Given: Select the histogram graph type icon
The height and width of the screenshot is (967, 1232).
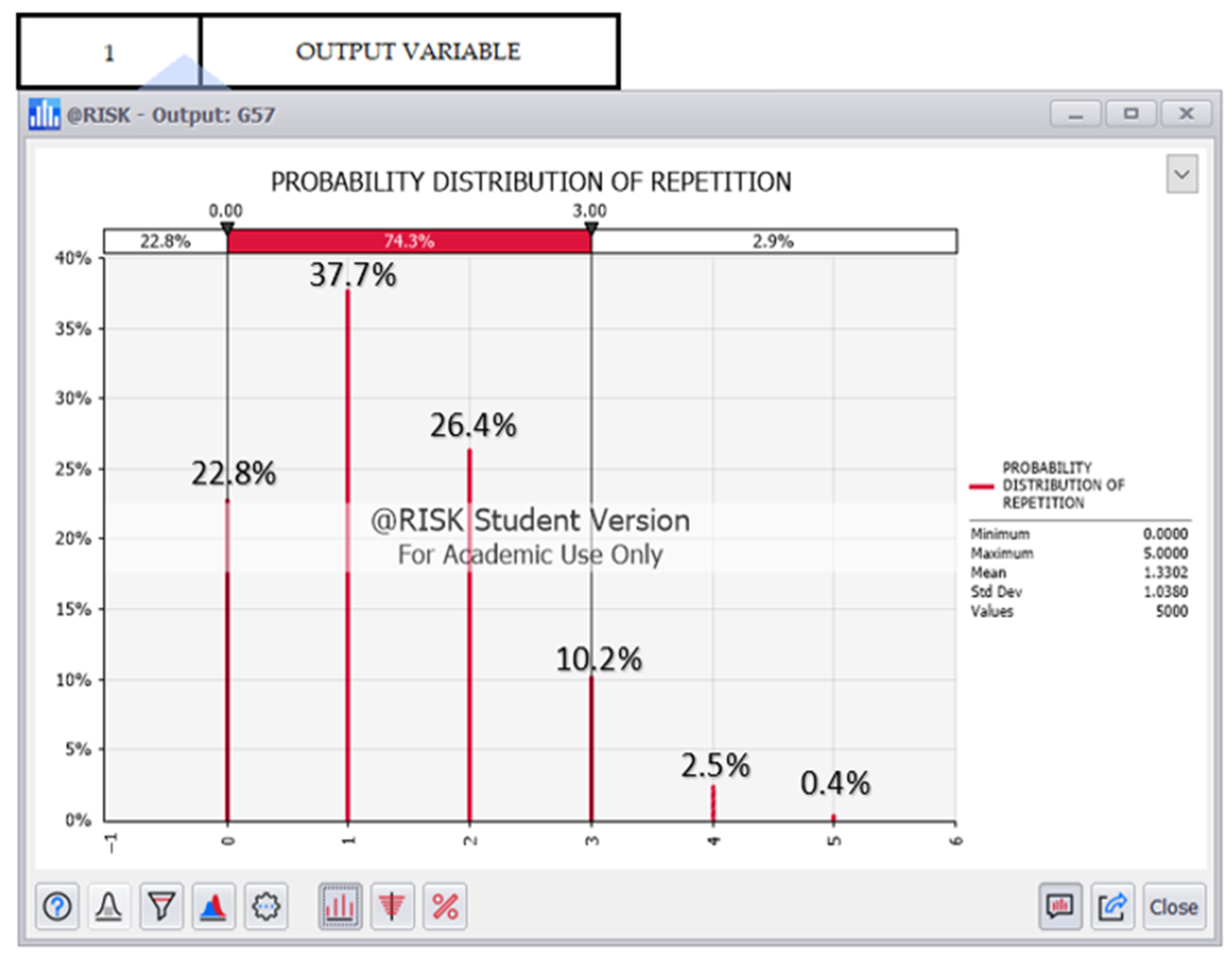Looking at the screenshot, I should [x=340, y=907].
